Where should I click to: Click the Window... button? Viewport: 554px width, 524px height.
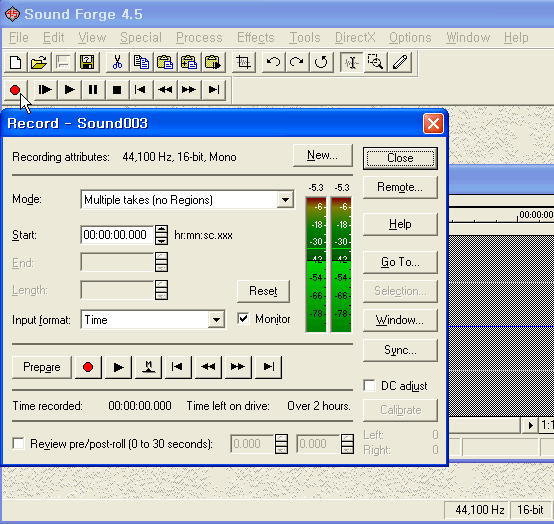coord(400,320)
